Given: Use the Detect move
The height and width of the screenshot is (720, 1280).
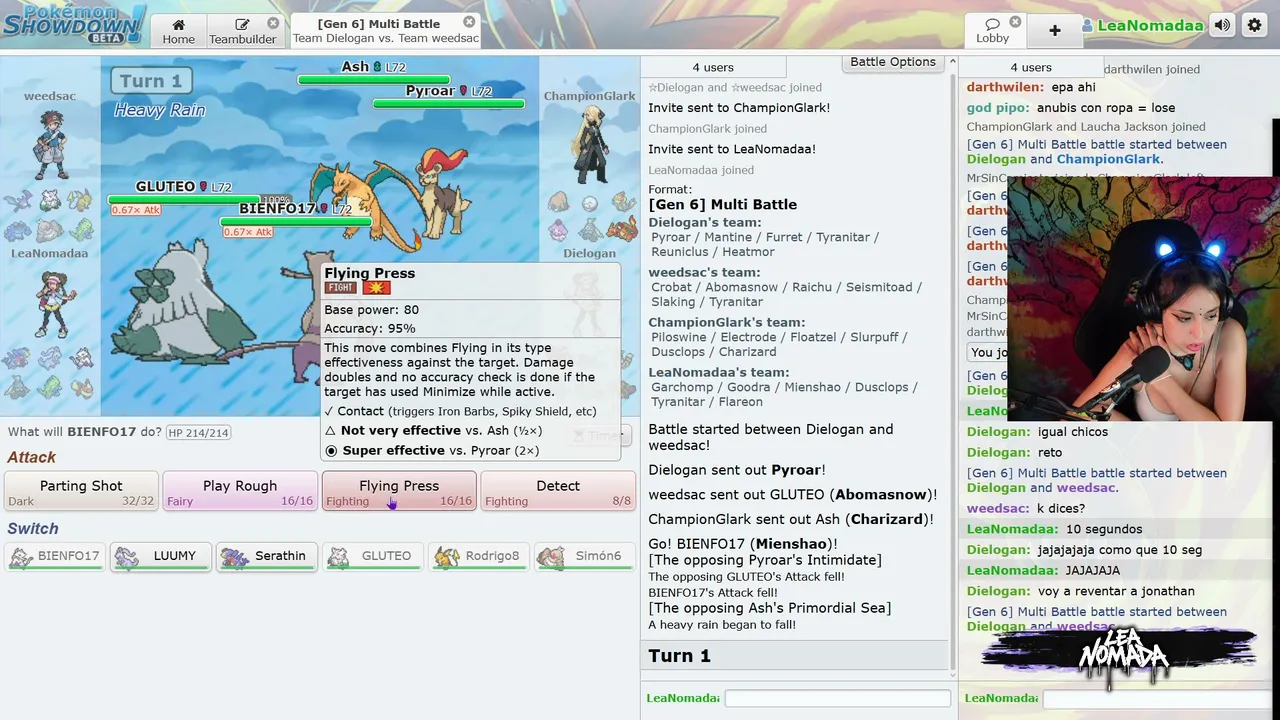Looking at the screenshot, I should 558,491.
